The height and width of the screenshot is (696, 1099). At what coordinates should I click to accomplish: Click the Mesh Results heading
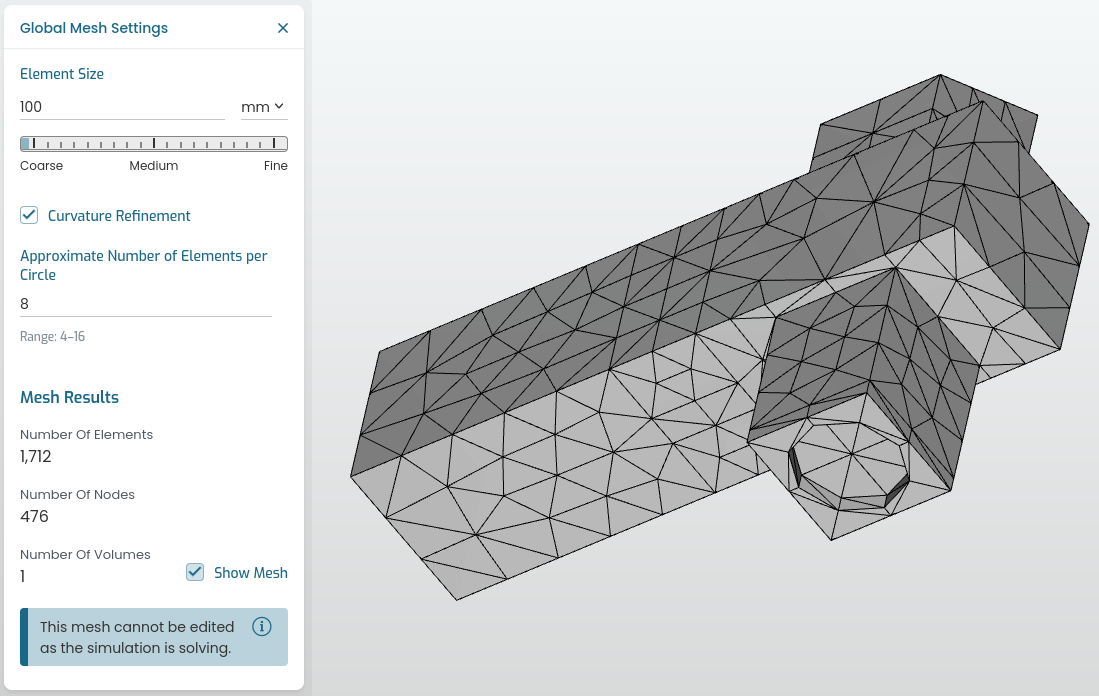pos(69,397)
